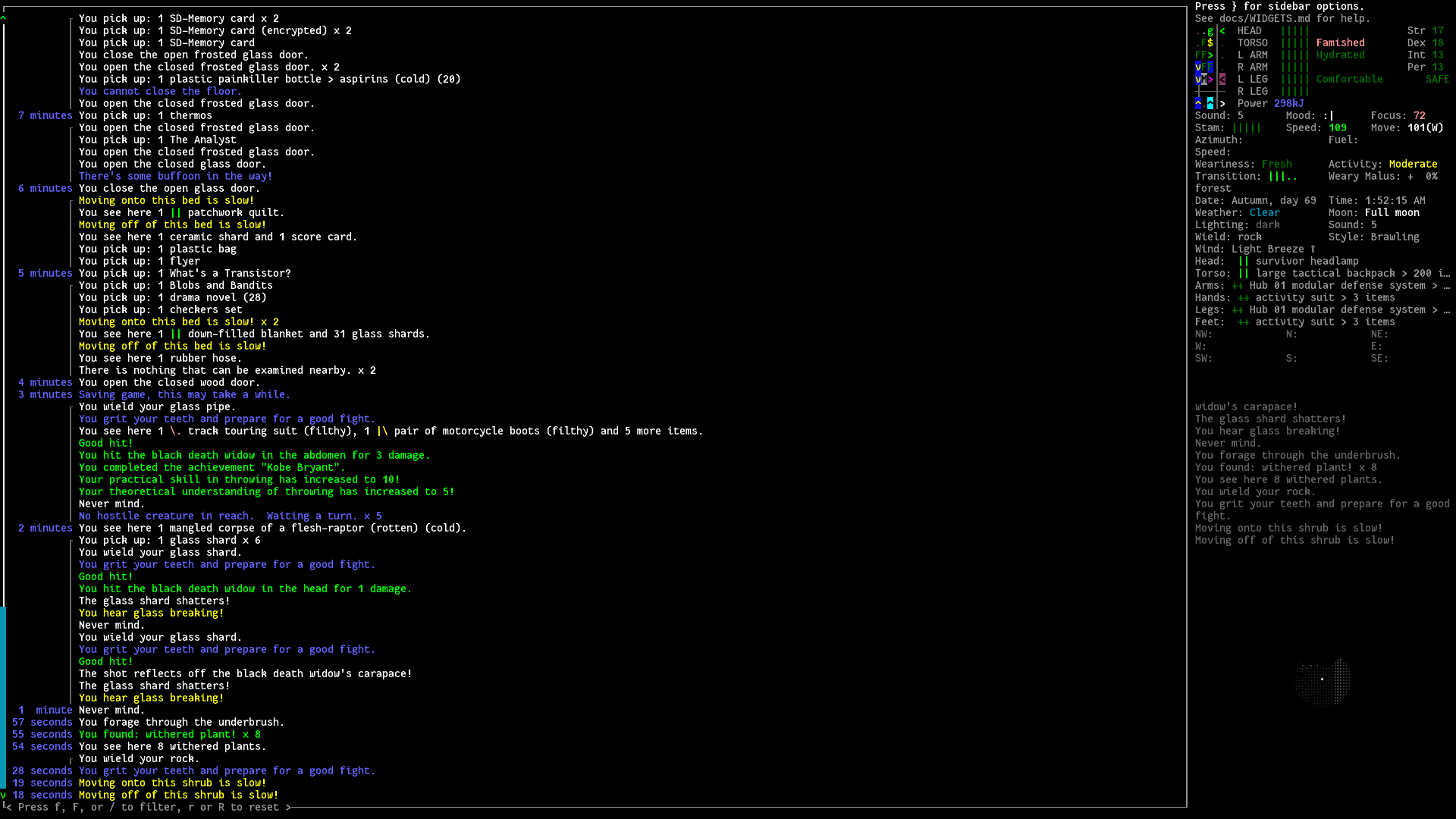Click the mood face indicator next to Mood
The width and height of the screenshot is (1456, 819).
1329,115
